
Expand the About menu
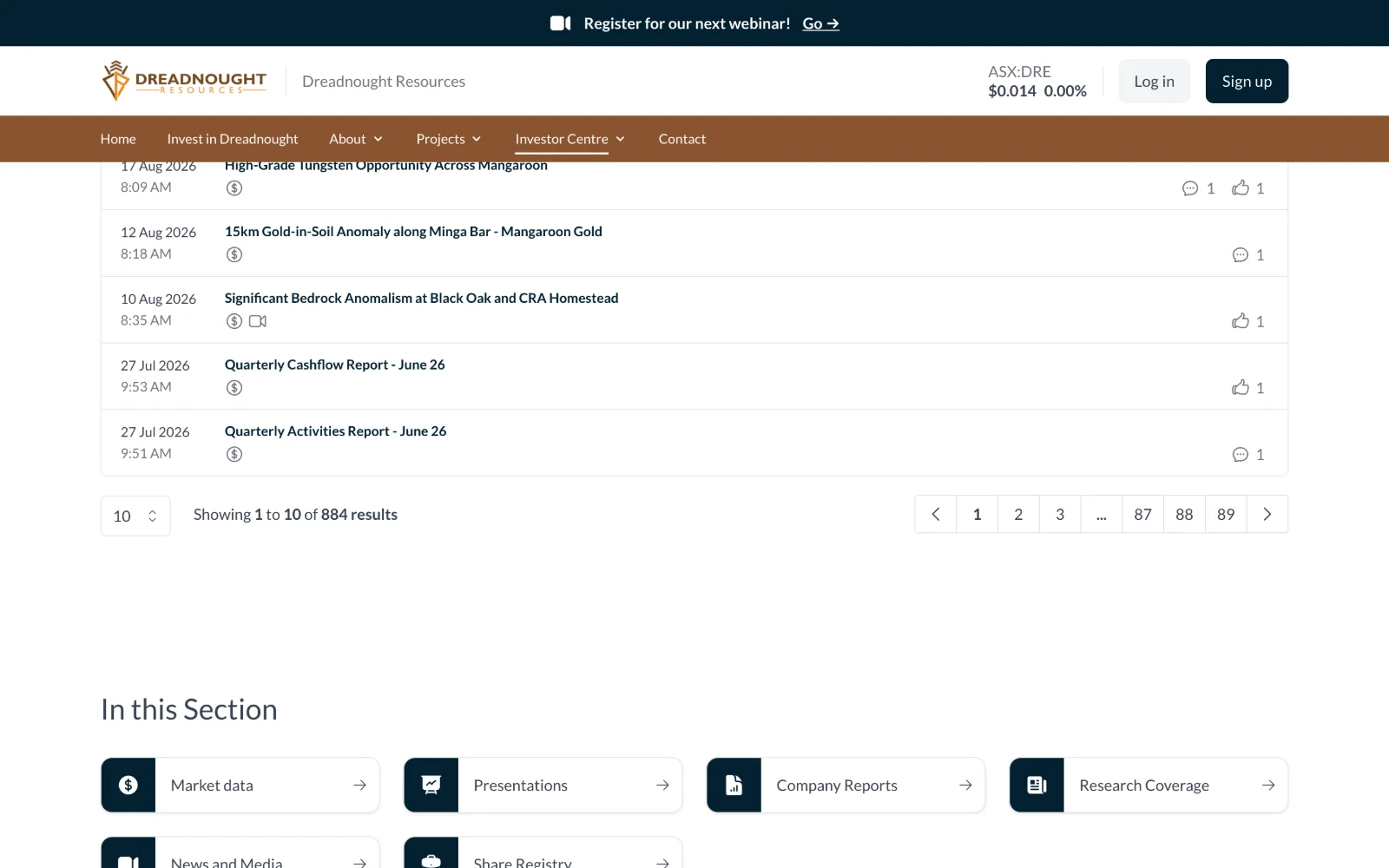[x=356, y=139]
